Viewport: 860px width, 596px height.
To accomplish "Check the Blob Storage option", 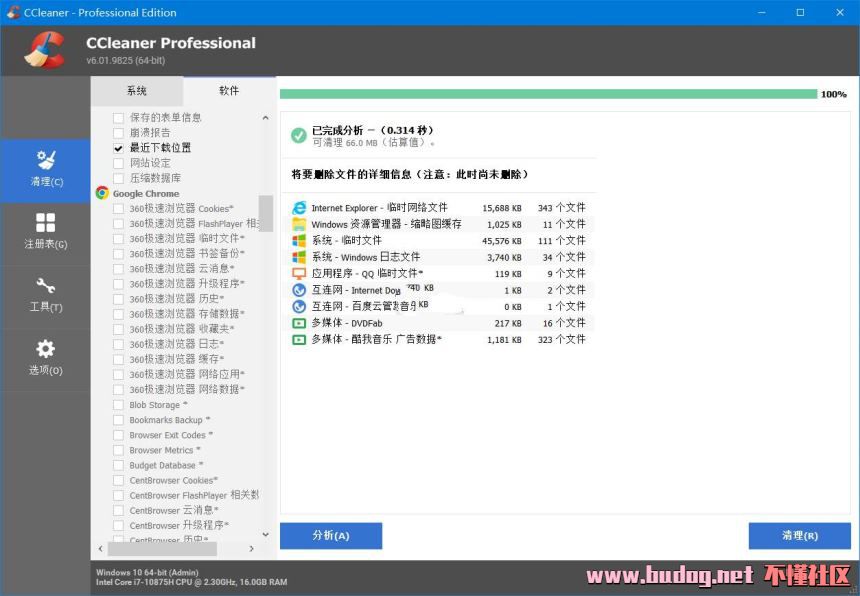I will tap(118, 405).
